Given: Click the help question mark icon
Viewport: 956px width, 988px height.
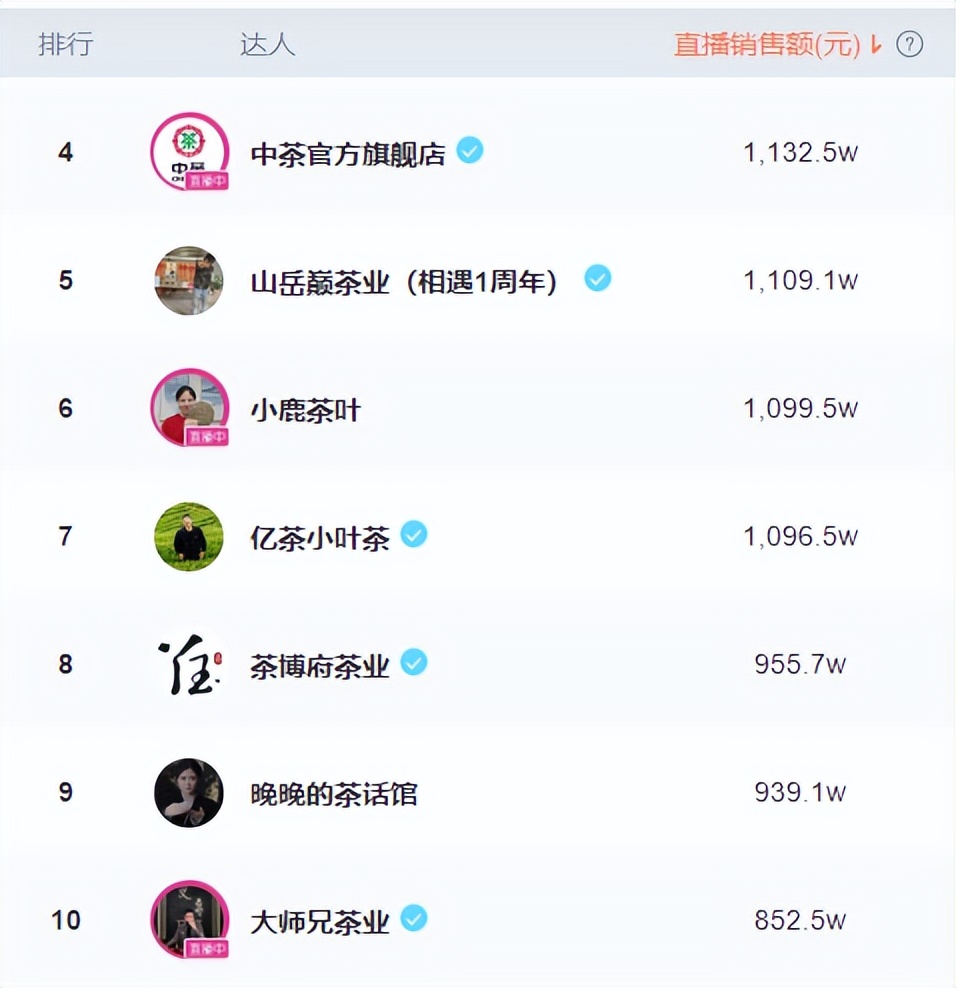Looking at the screenshot, I should [x=909, y=44].
